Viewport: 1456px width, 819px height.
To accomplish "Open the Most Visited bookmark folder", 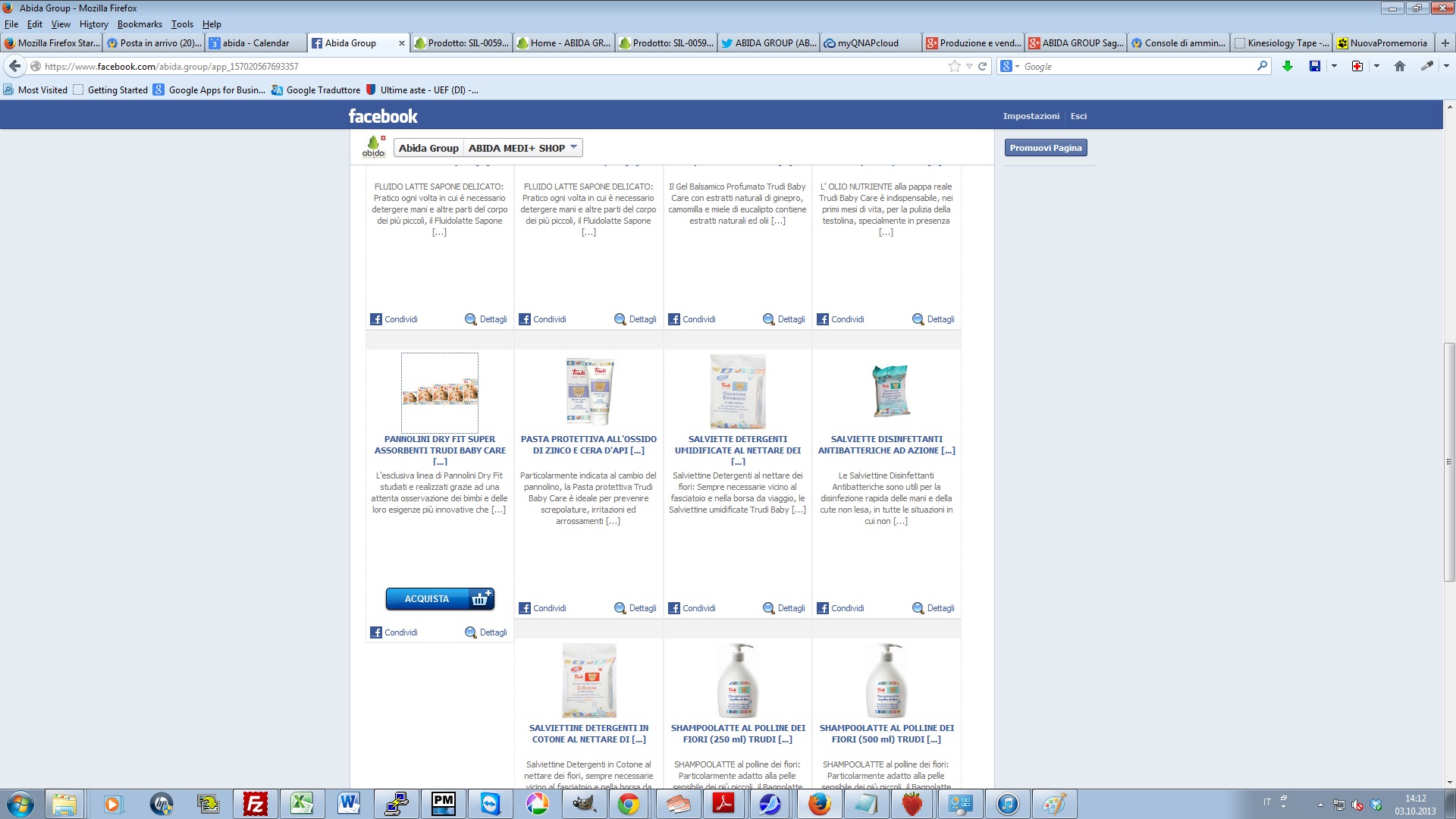I will pos(35,89).
